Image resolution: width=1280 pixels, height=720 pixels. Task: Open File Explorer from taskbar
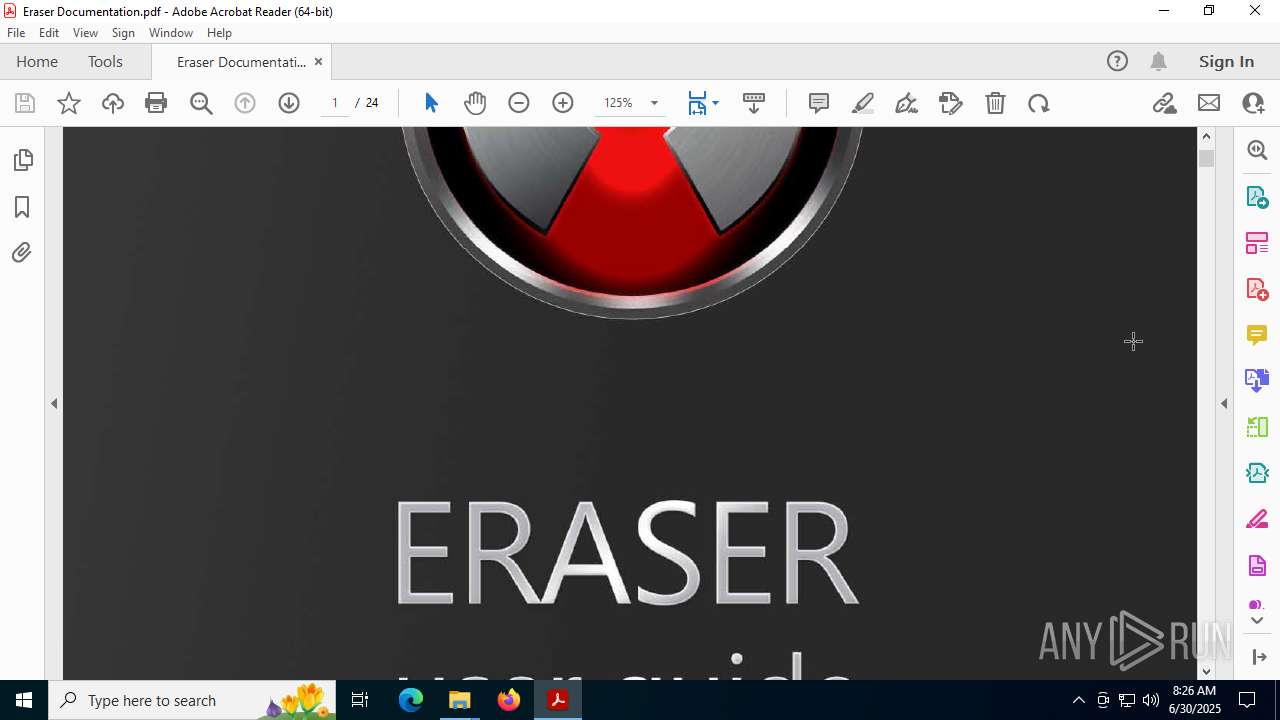[460, 700]
